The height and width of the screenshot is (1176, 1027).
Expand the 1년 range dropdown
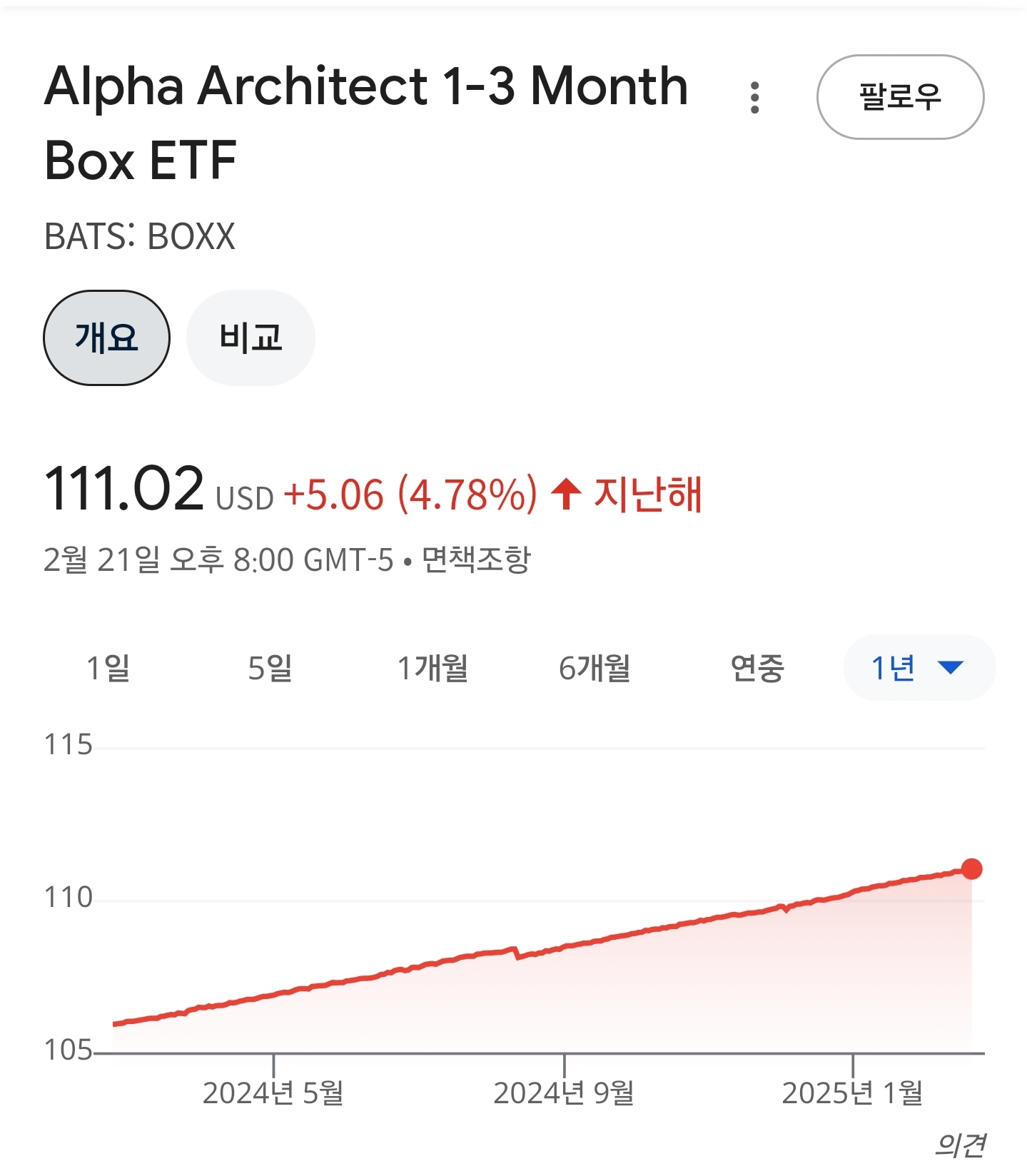click(919, 668)
